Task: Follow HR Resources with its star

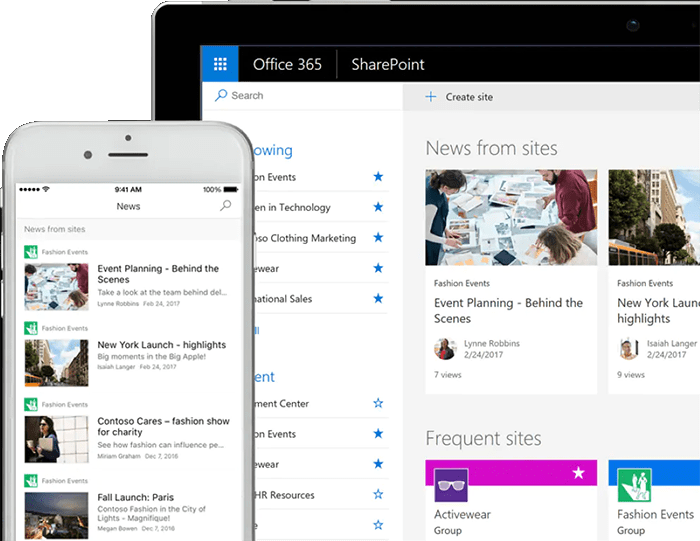Action: 378,495
